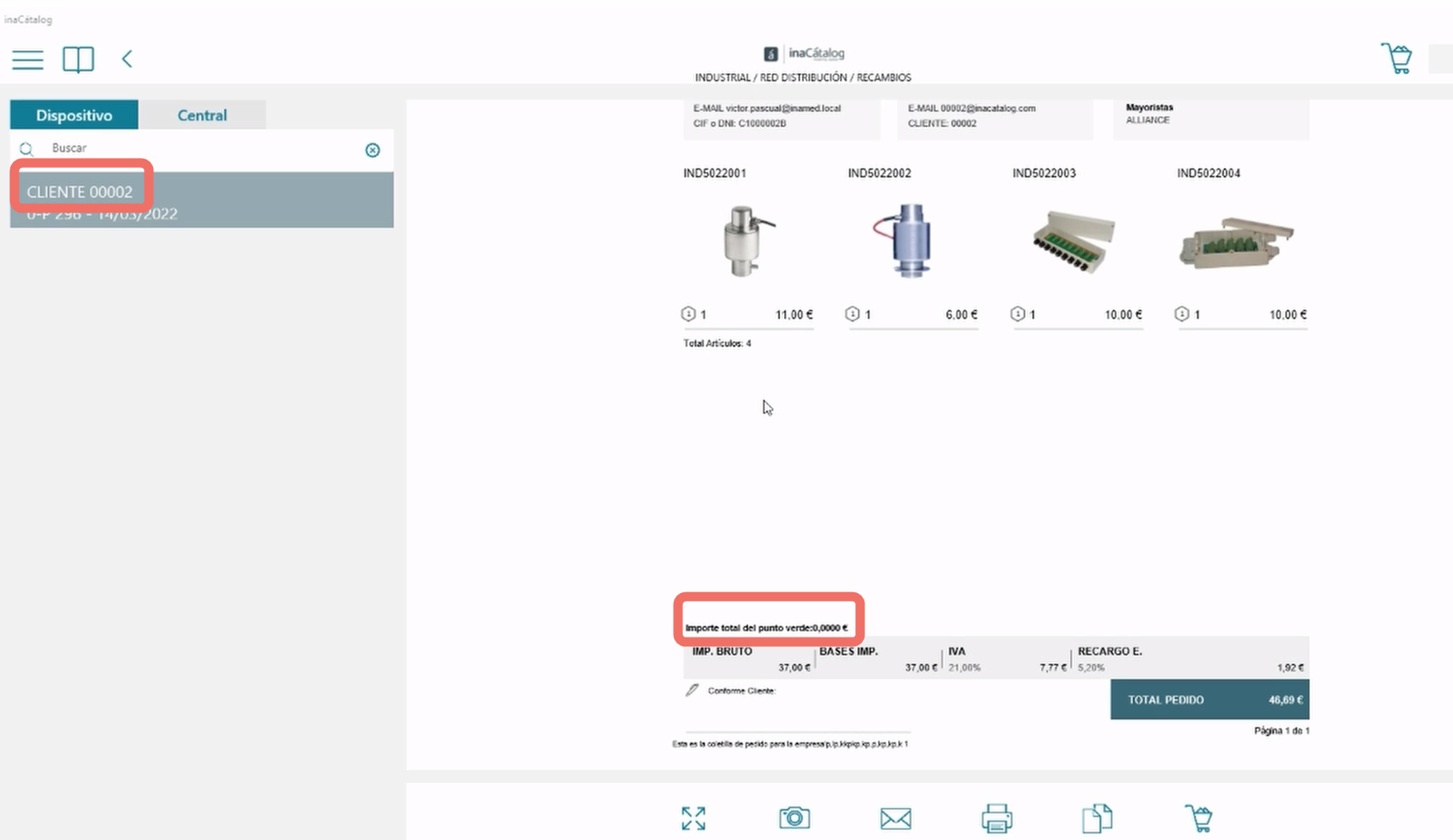Load order into cart from bottom toolbar
The image size is (1453, 840).
[1198, 818]
